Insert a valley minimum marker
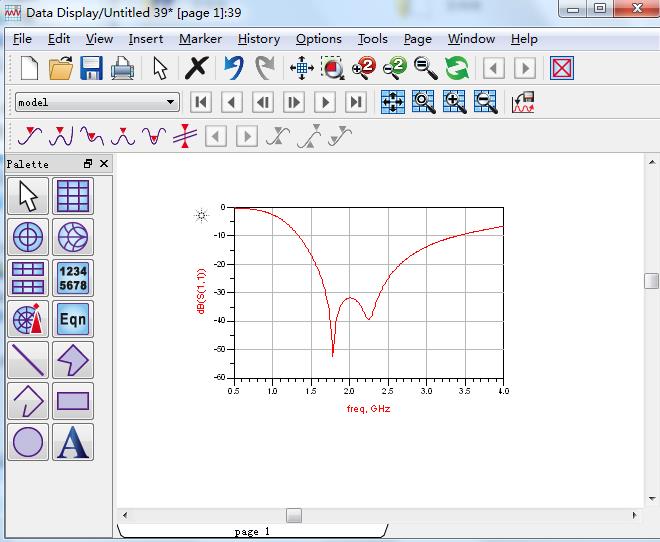 tap(154, 136)
